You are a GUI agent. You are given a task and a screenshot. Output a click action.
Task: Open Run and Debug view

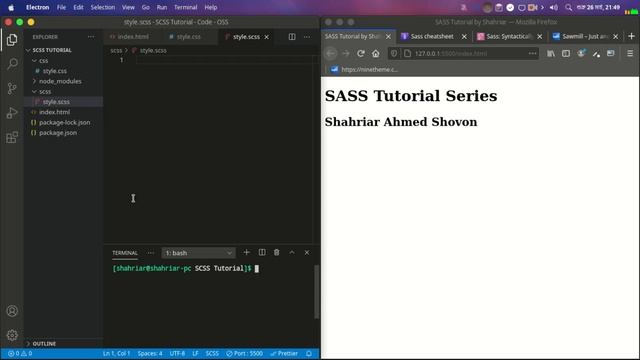click(x=12, y=113)
